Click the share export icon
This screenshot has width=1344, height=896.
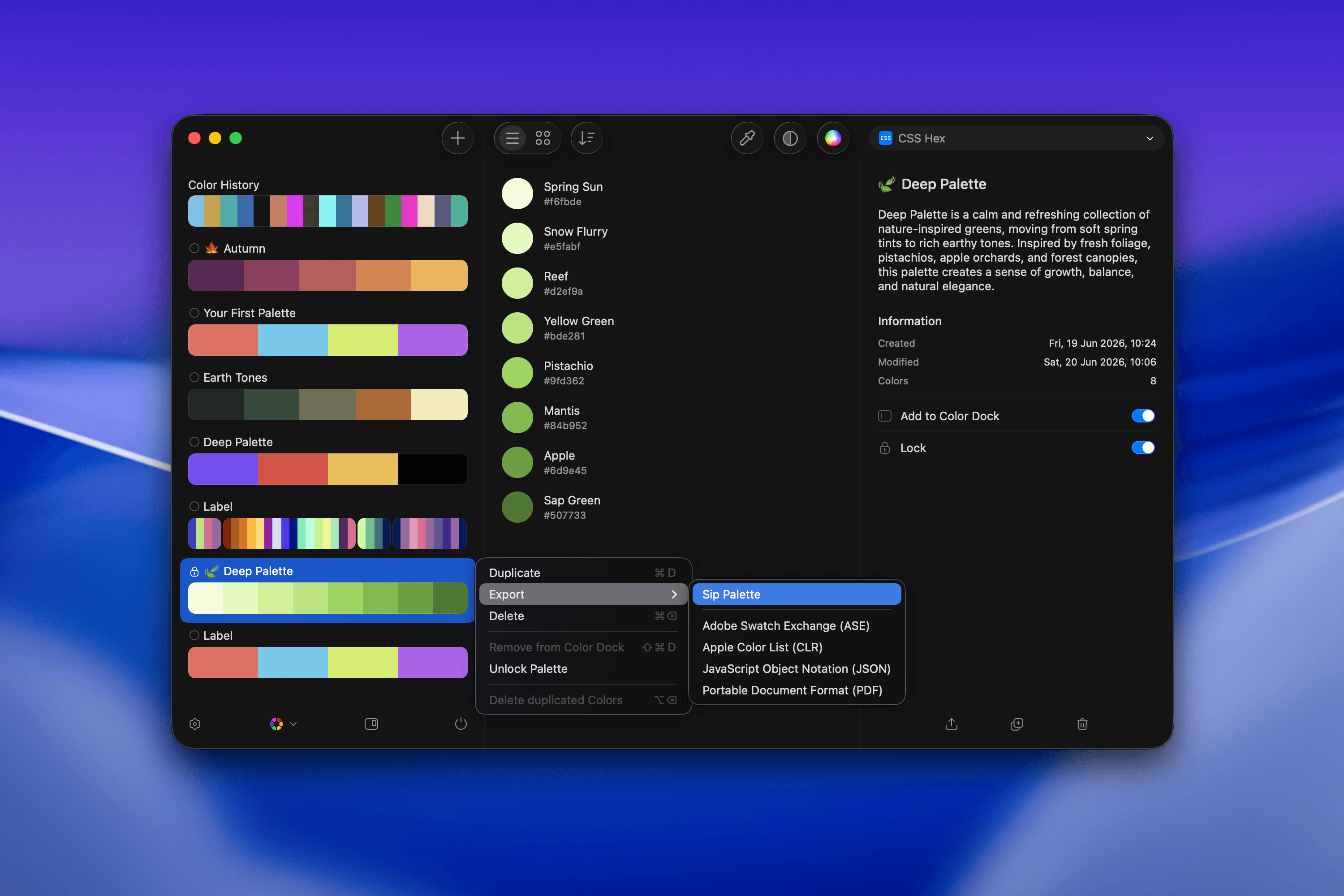point(952,724)
